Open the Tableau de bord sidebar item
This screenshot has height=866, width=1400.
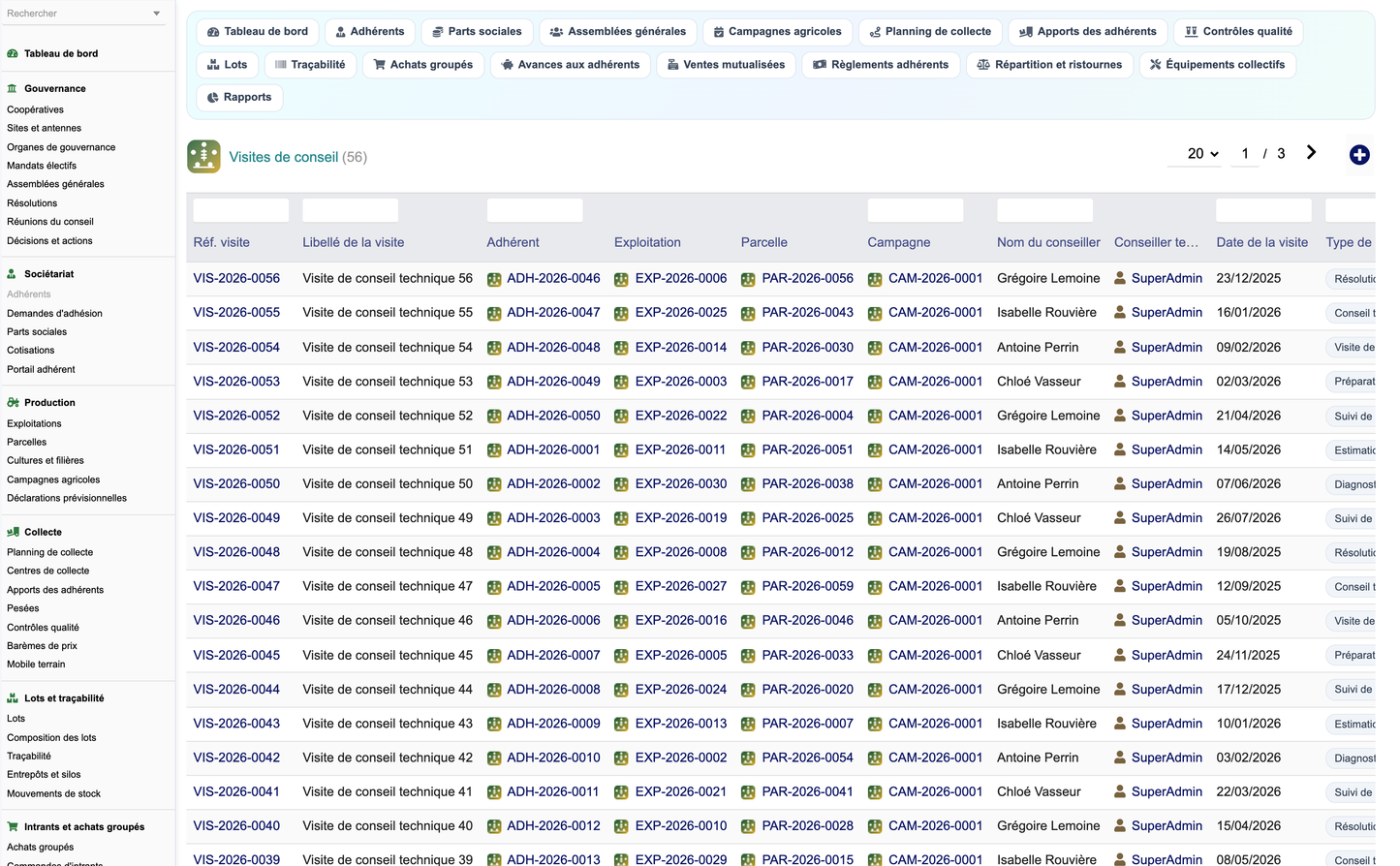(x=60, y=53)
